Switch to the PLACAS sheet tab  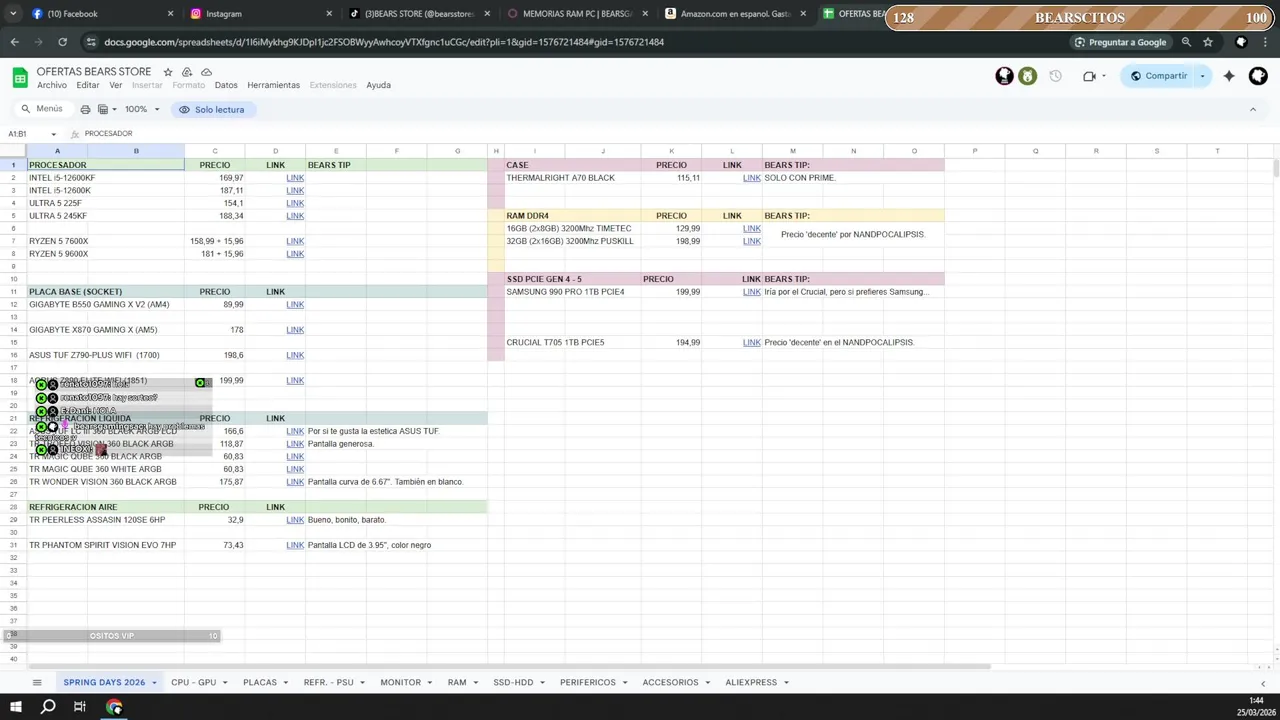point(260,682)
